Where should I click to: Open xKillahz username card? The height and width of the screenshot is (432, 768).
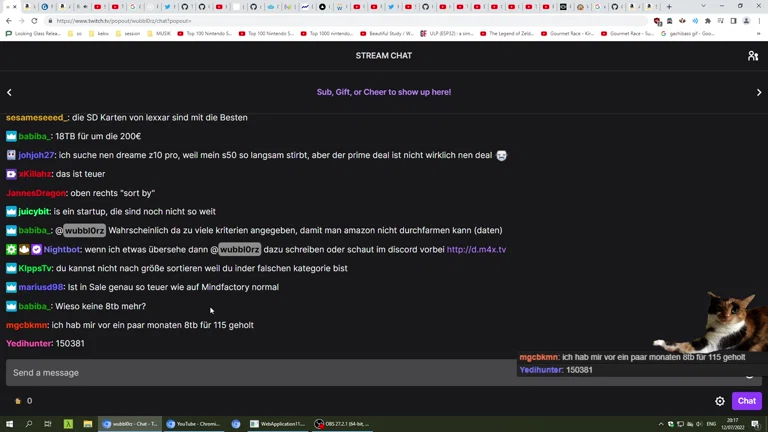coord(35,174)
